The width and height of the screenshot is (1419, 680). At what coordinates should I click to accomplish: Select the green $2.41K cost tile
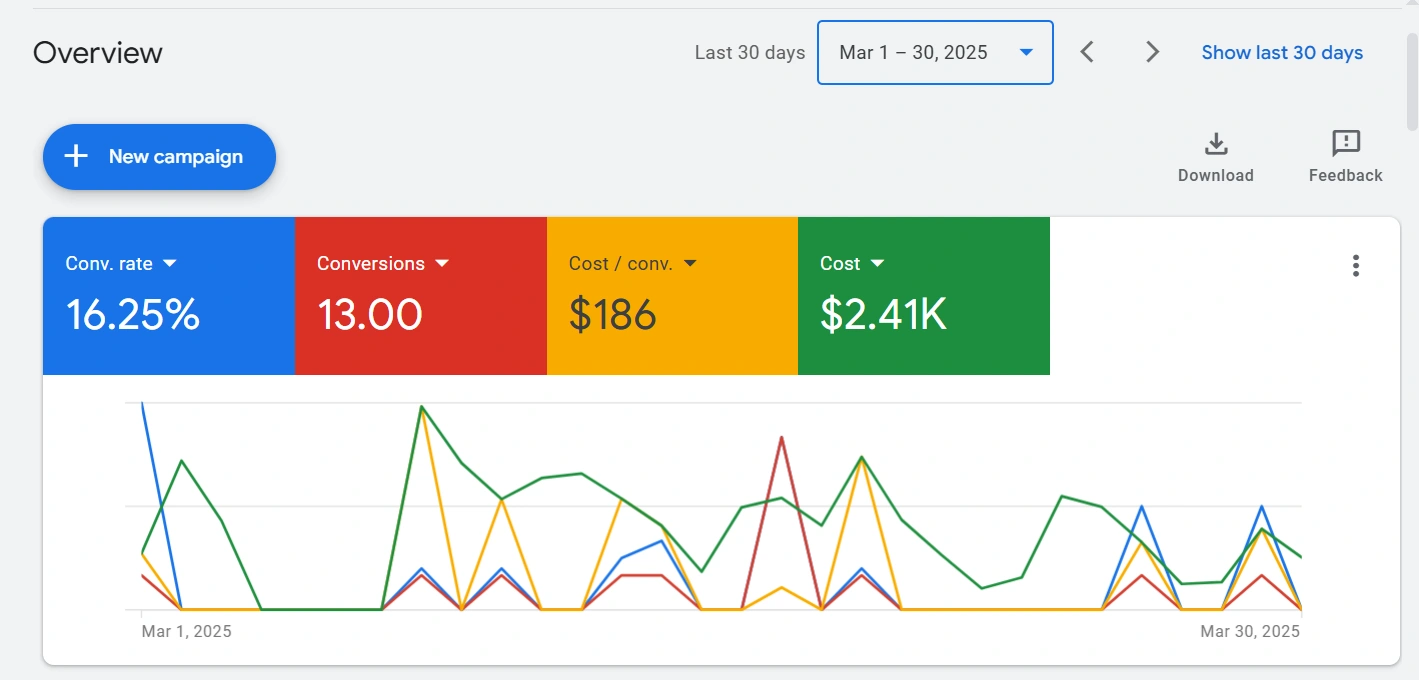(924, 296)
